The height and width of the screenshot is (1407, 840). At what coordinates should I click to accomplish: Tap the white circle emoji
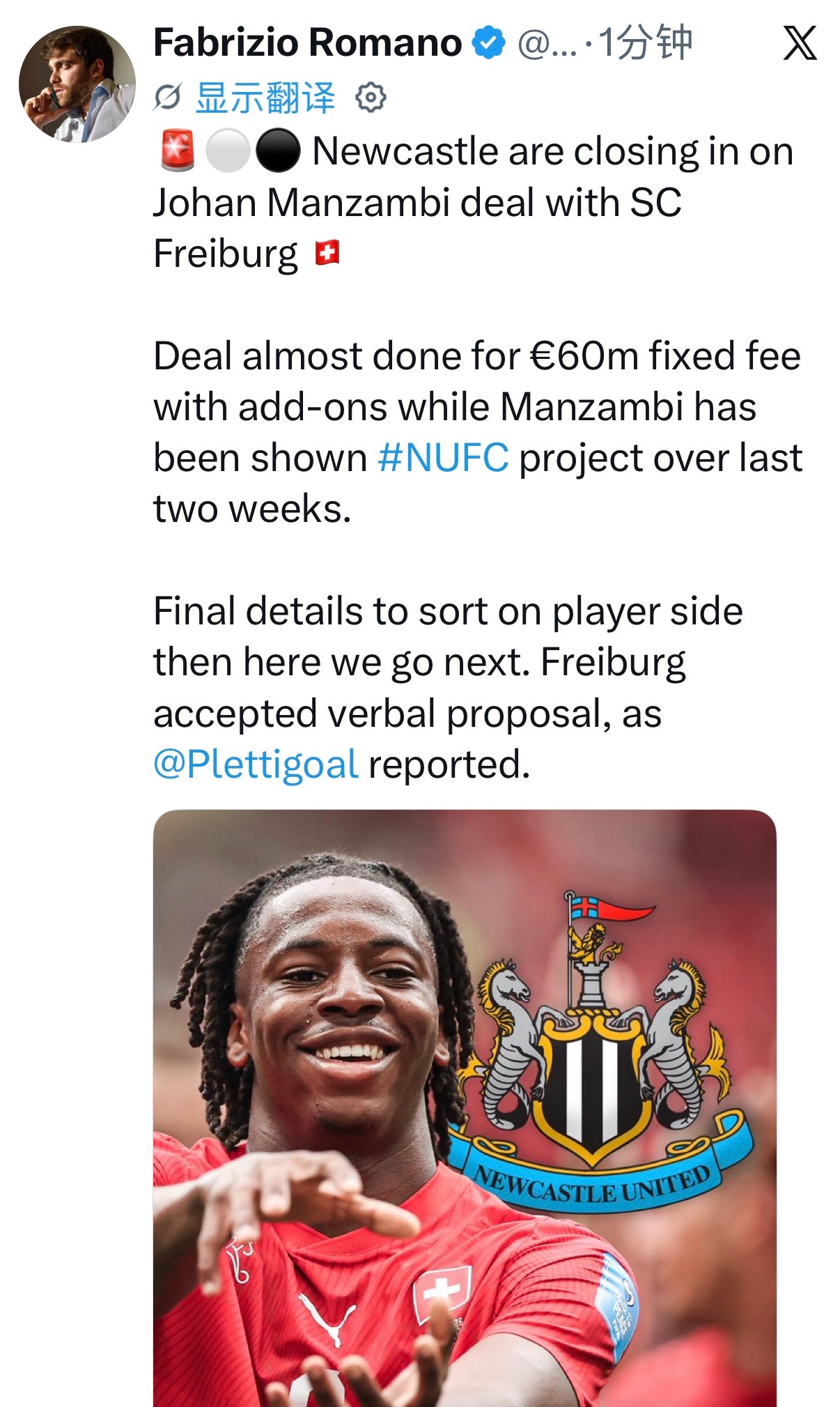(x=228, y=151)
